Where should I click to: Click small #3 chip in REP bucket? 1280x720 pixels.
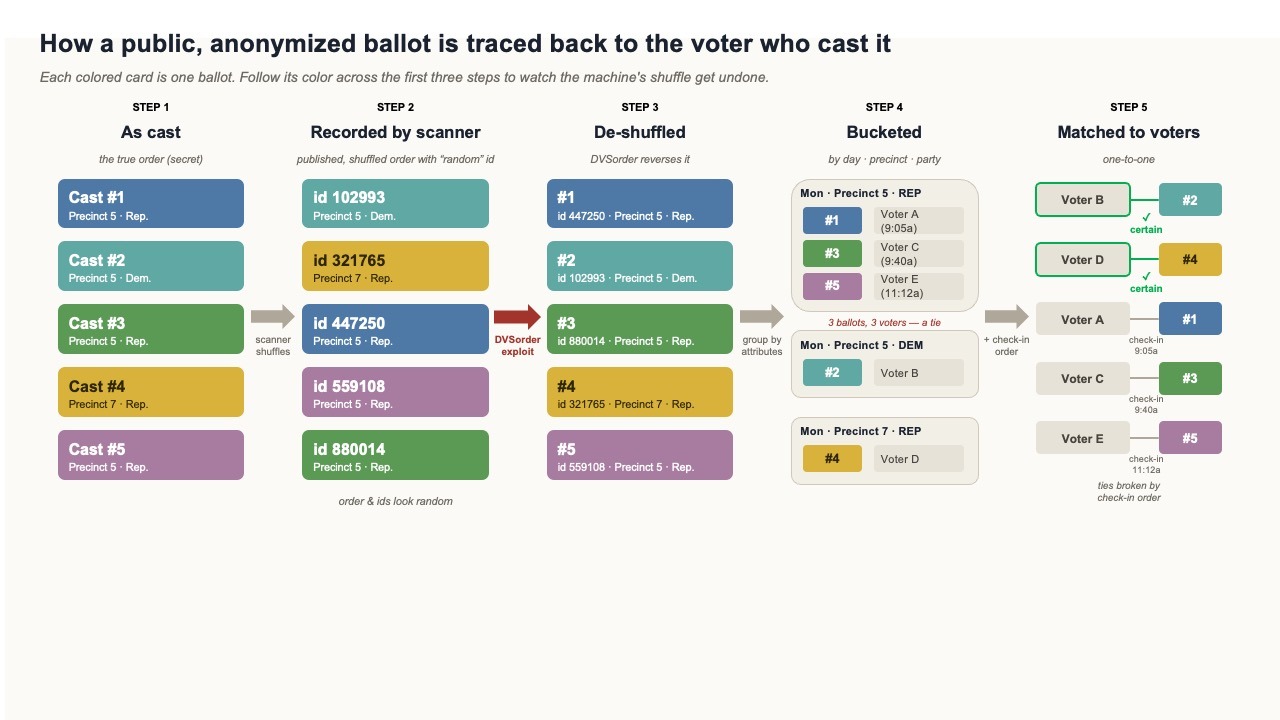[832, 254]
